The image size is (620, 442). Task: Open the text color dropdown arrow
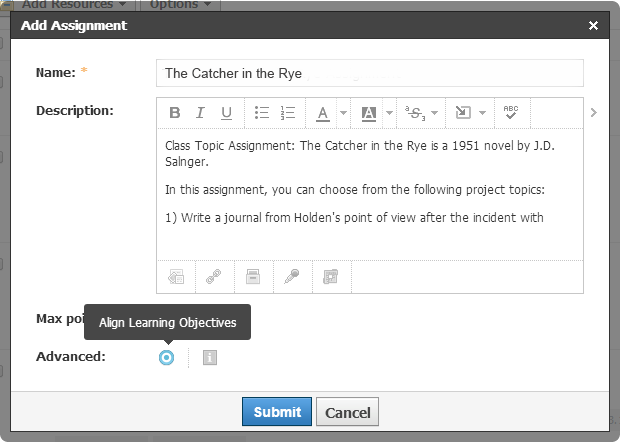point(343,113)
